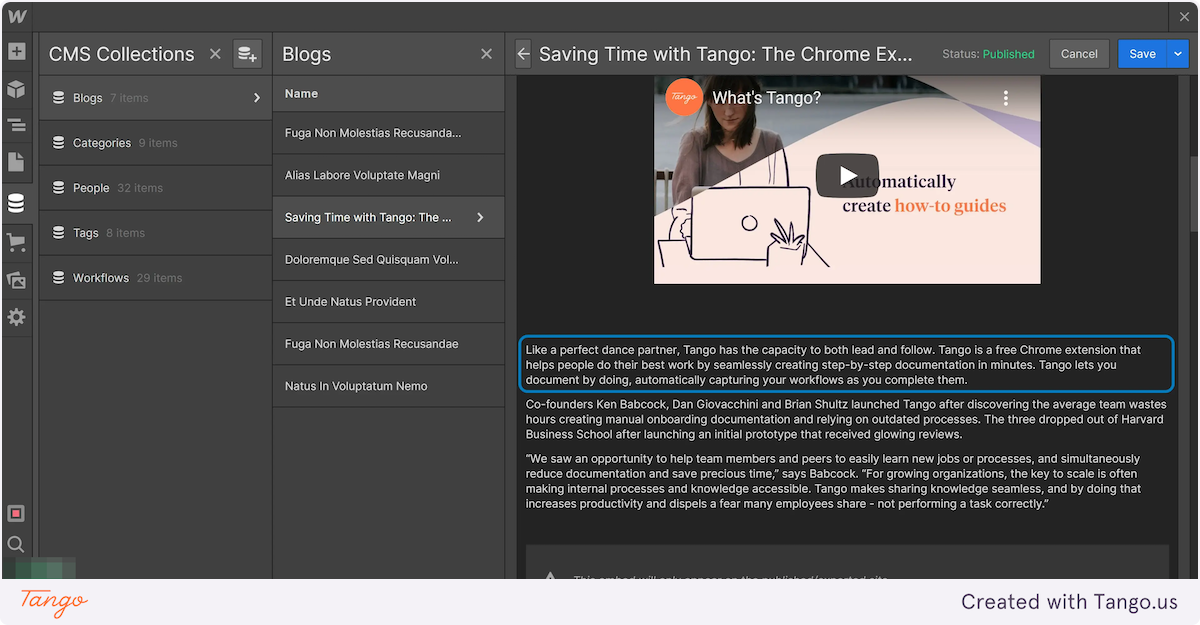Go back with the left arrow button

point(523,54)
